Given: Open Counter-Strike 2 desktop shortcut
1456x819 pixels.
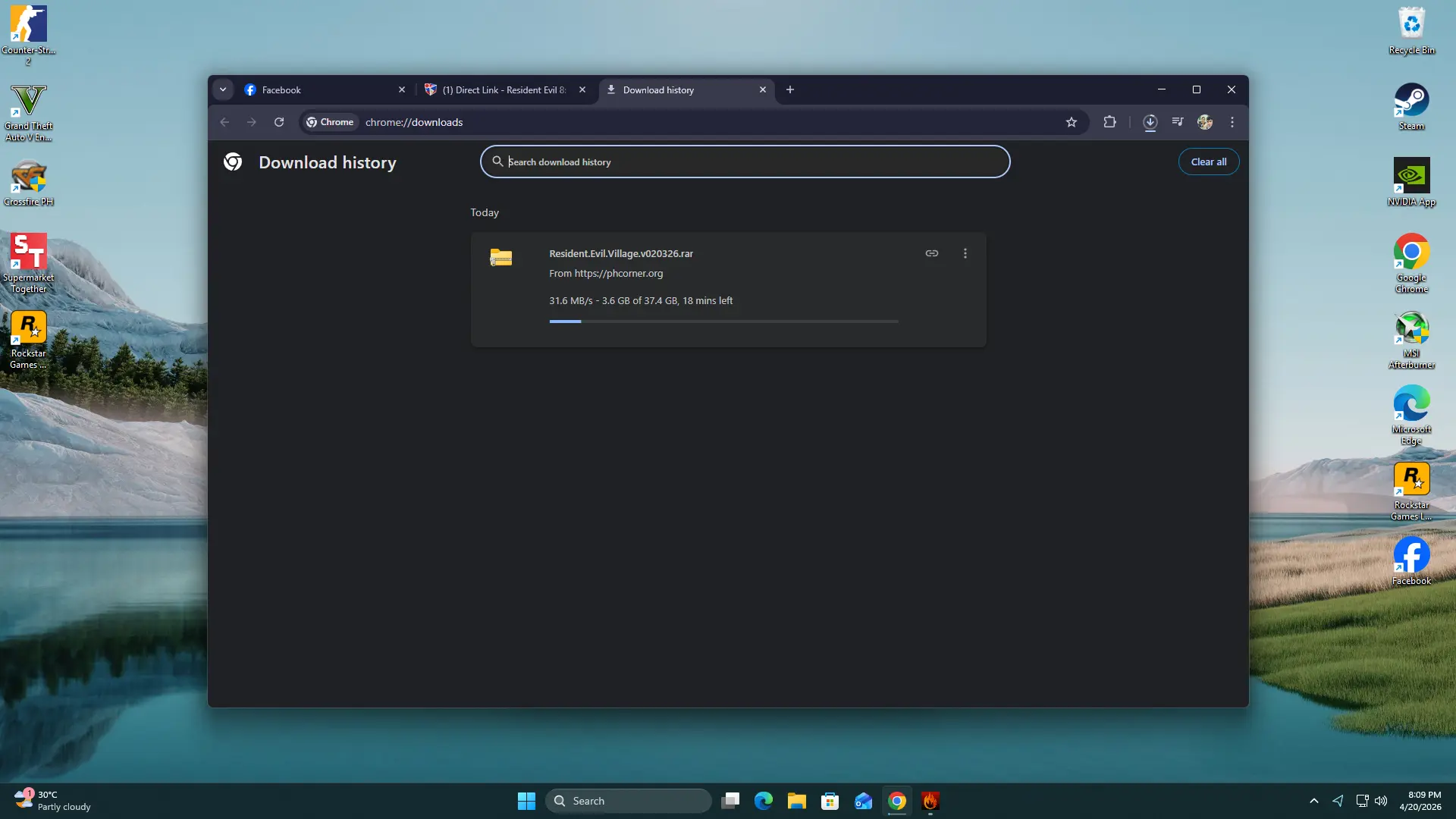Looking at the screenshot, I should pos(28,35).
